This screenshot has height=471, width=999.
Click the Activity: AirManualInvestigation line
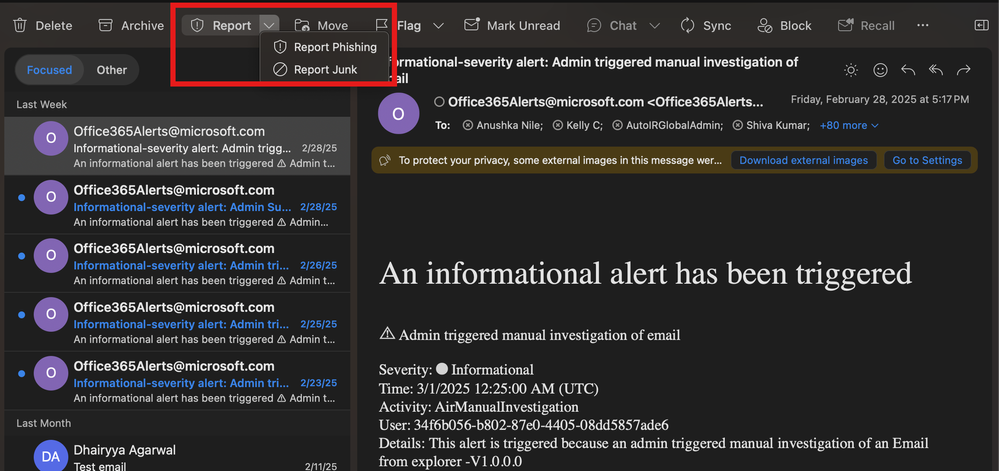478,407
